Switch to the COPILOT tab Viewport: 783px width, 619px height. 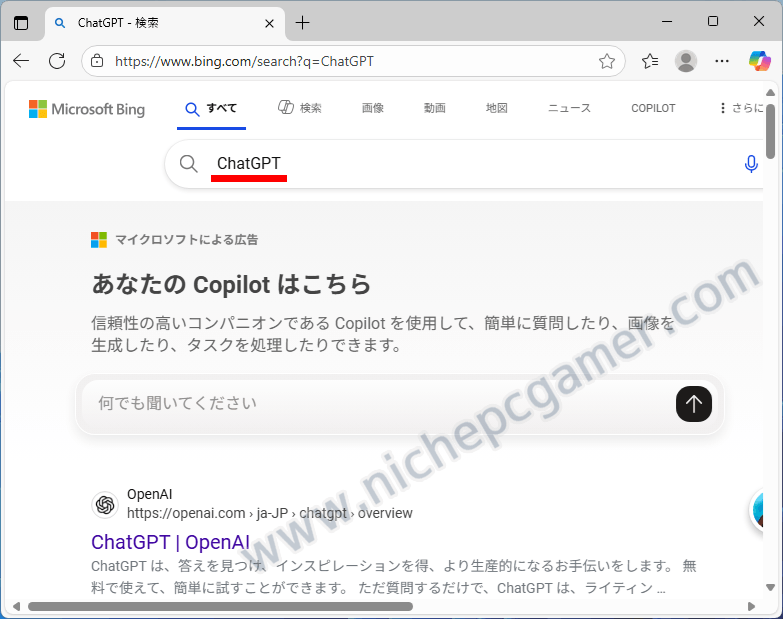653,108
